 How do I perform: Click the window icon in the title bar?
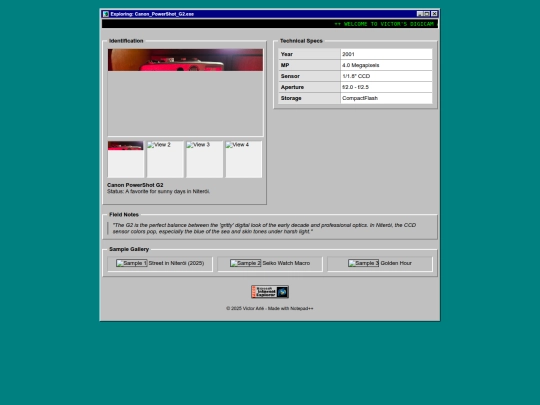[106, 14]
